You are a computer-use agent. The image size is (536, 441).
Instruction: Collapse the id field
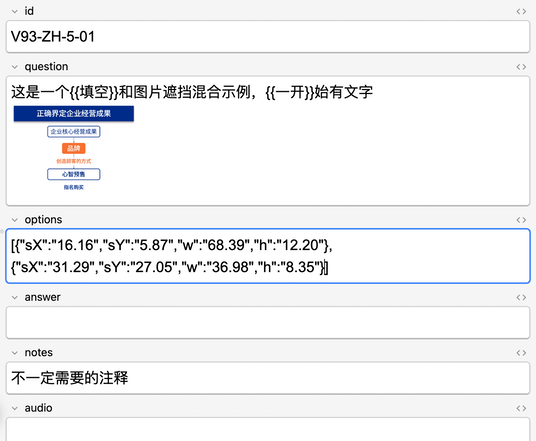(x=15, y=12)
